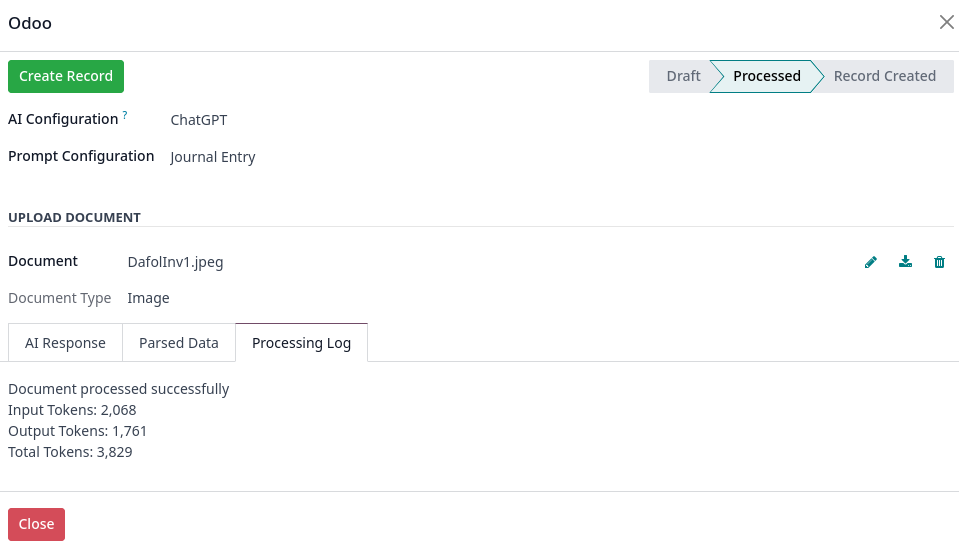Show AI Configuration help tooltip question mark

(125, 114)
